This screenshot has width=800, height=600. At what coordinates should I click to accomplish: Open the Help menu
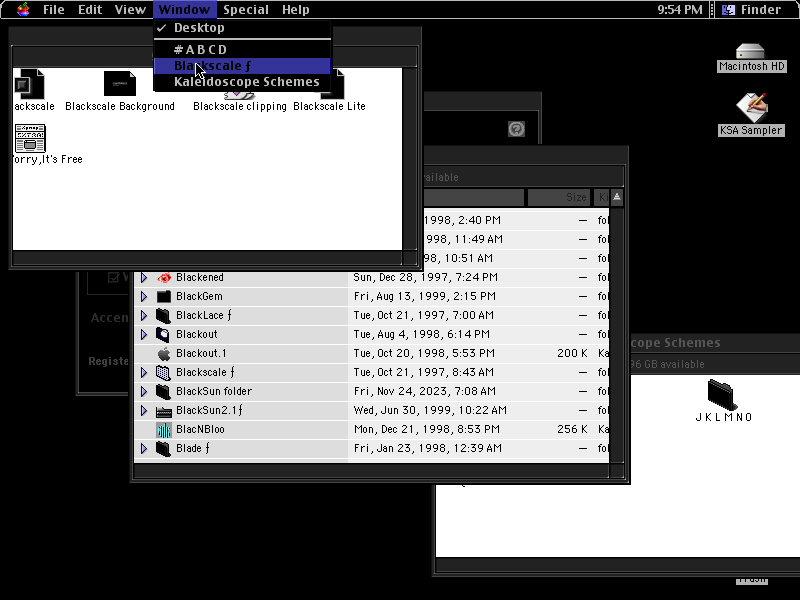point(295,10)
